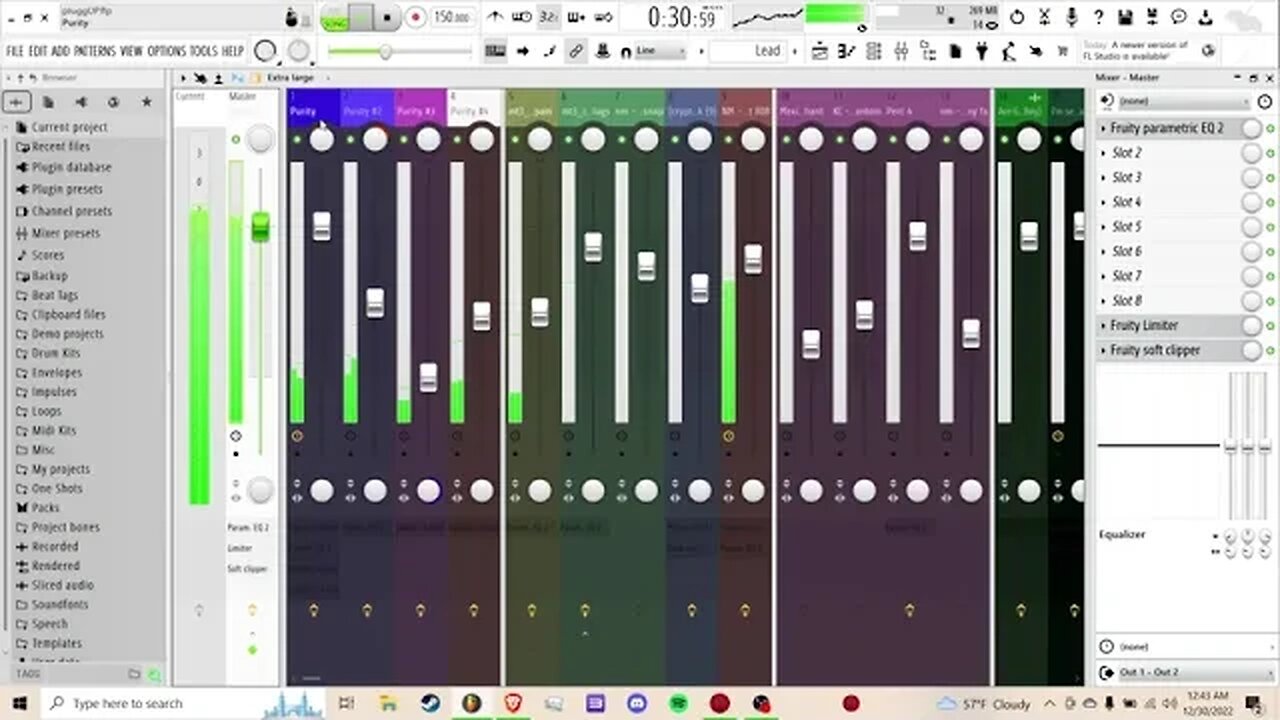Viewport: 1280px width, 720px height.
Task: Click the Steam icon in Windows taskbar
Action: click(x=430, y=703)
